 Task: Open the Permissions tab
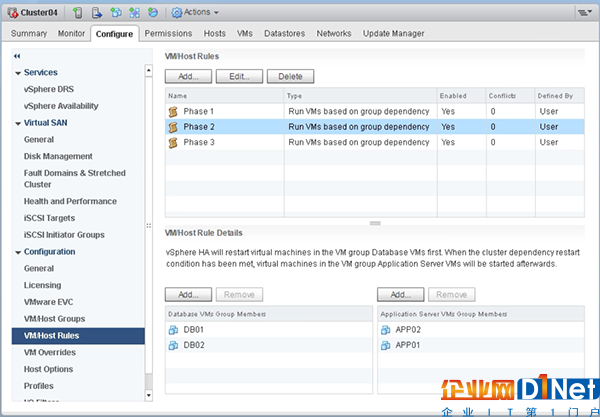(x=168, y=34)
